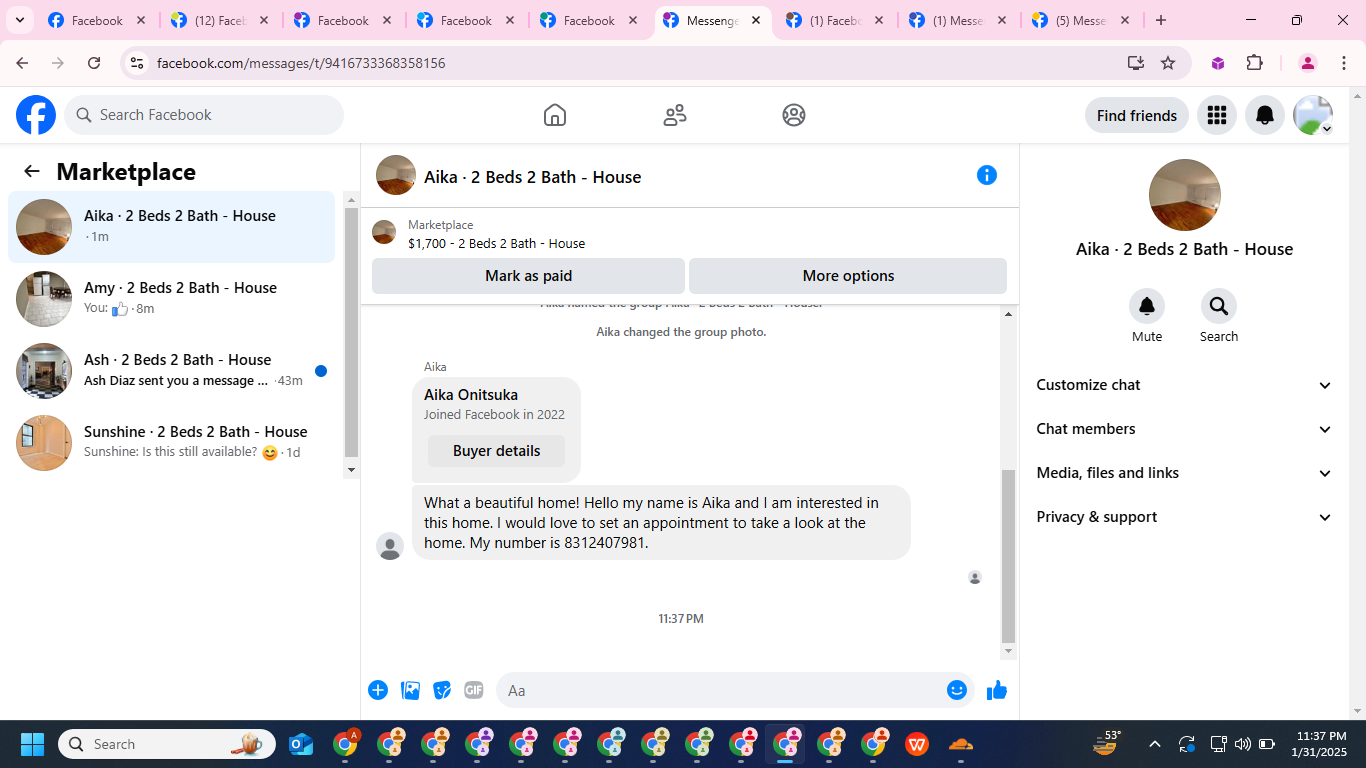
Task: View Buyer details for Aika Onitsuka
Action: click(x=496, y=451)
